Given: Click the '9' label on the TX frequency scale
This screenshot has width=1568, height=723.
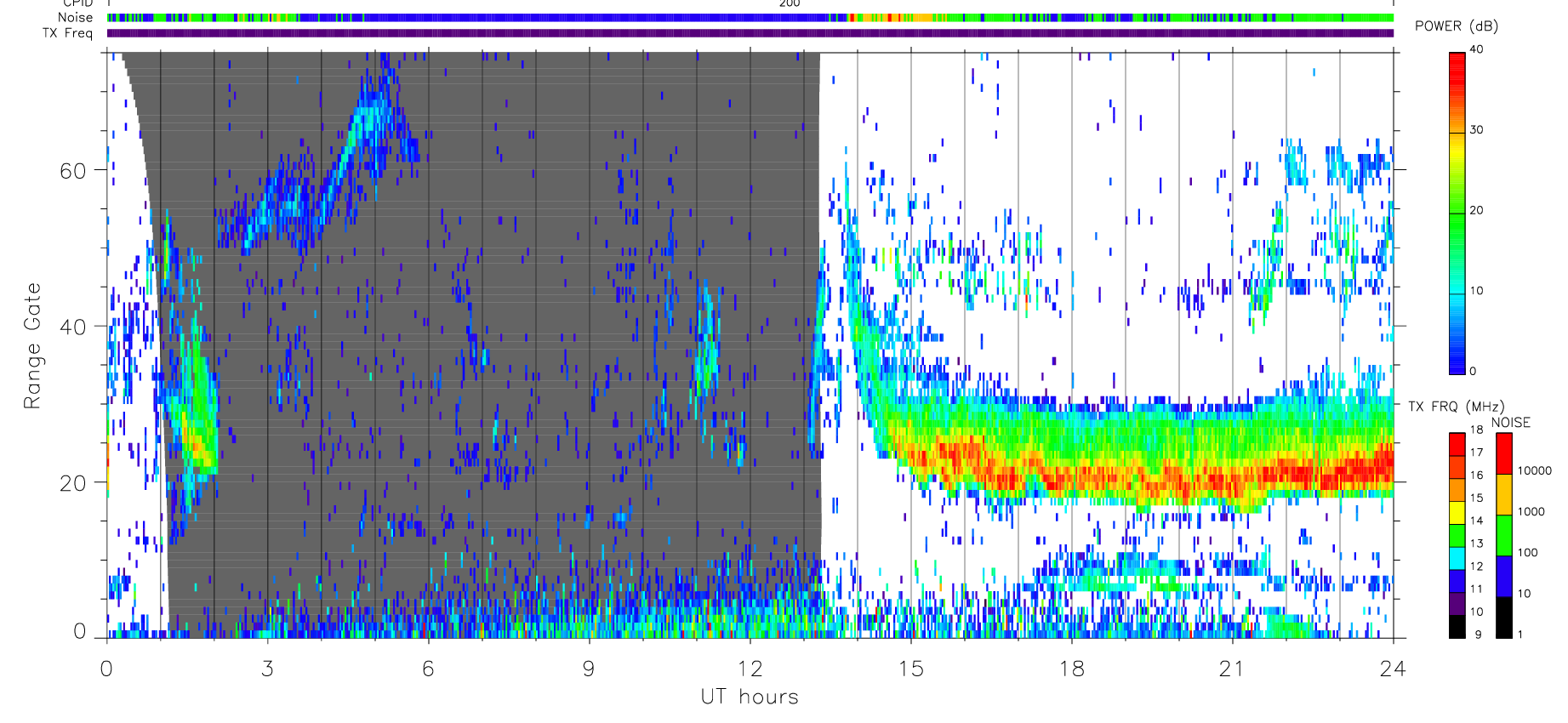Looking at the screenshot, I should [1478, 635].
